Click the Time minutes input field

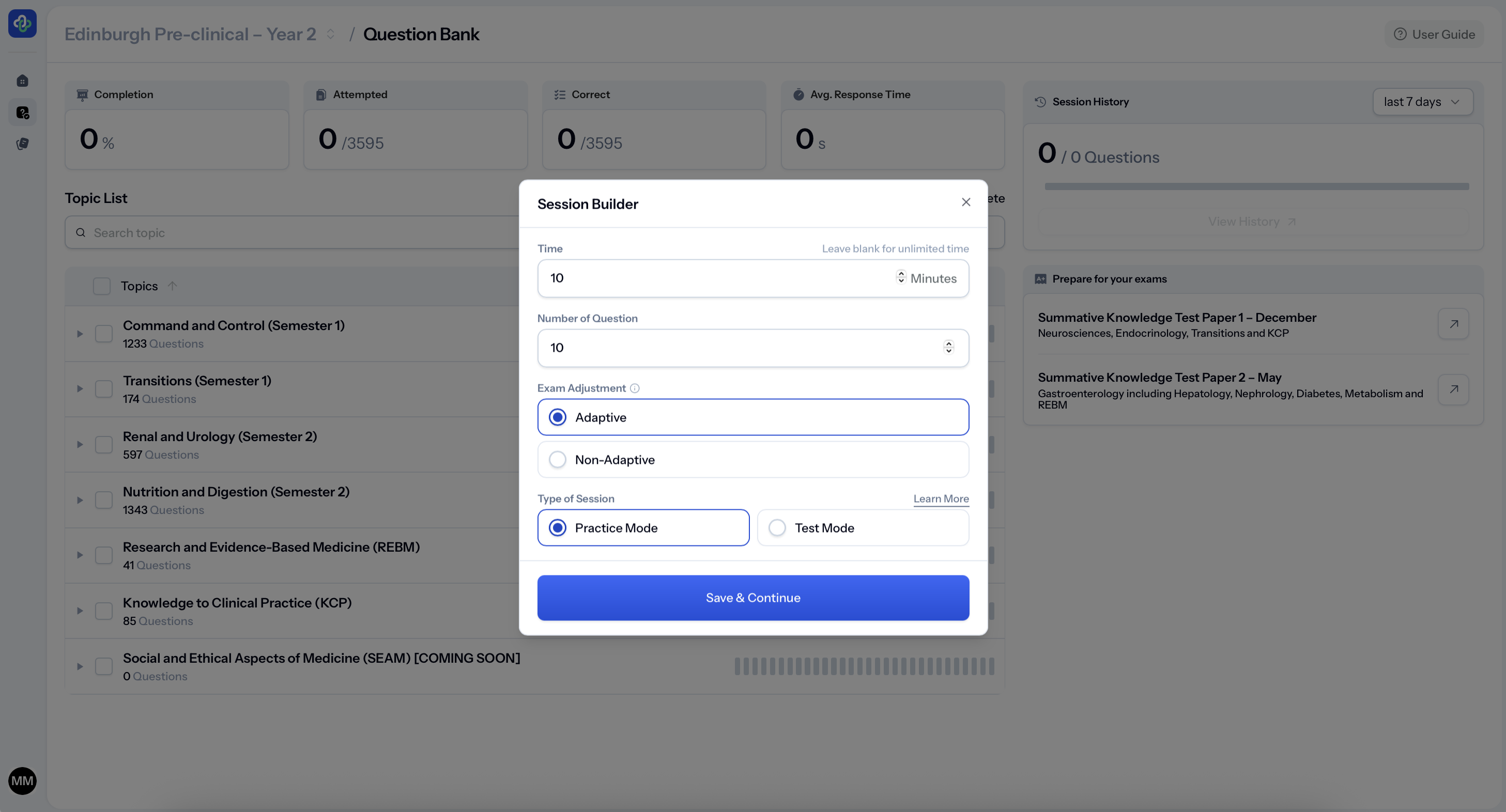click(x=713, y=278)
